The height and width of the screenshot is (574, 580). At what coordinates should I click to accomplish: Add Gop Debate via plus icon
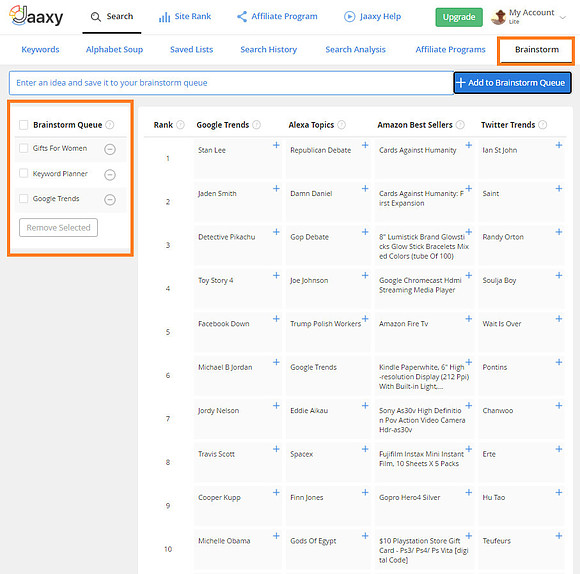tap(365, 232)
